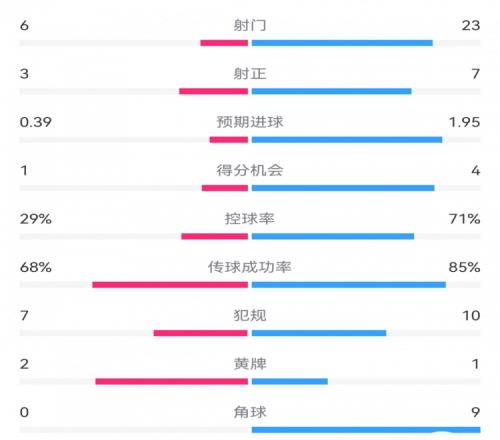
Task: Click the 控球率 label
Action: pos(250,219)
